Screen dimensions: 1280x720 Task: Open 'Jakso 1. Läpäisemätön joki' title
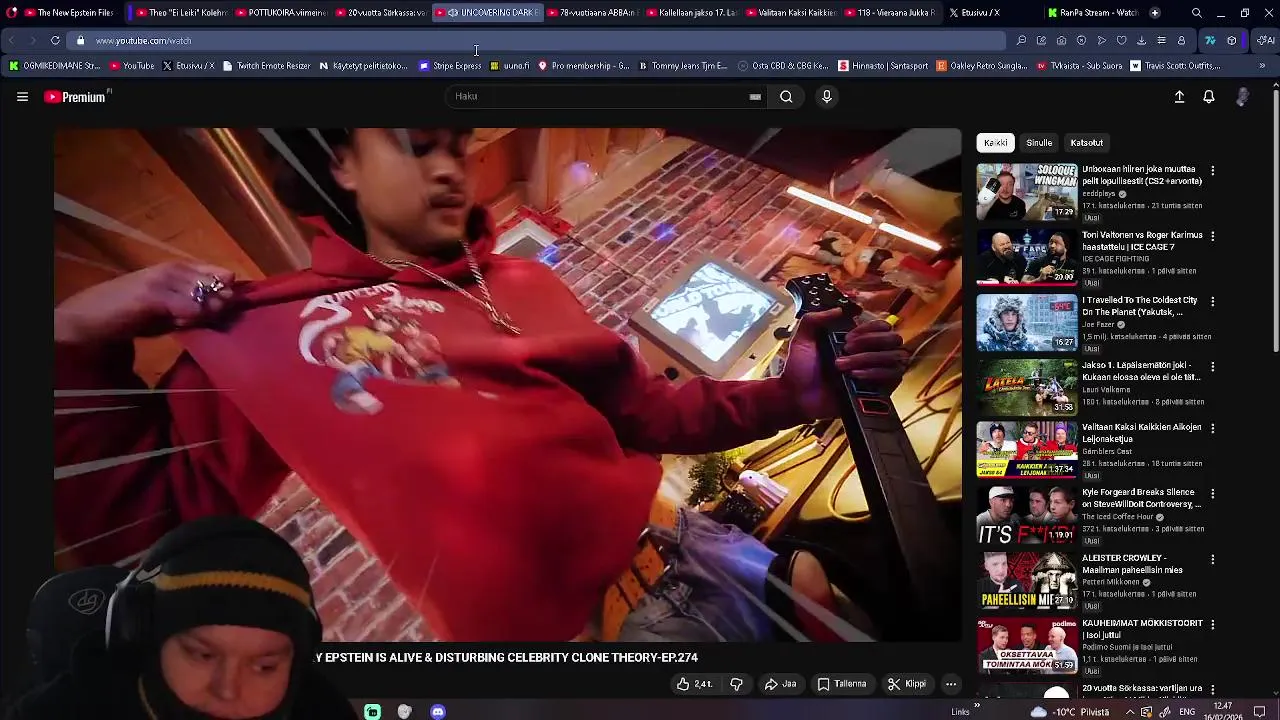point(1141,371)
